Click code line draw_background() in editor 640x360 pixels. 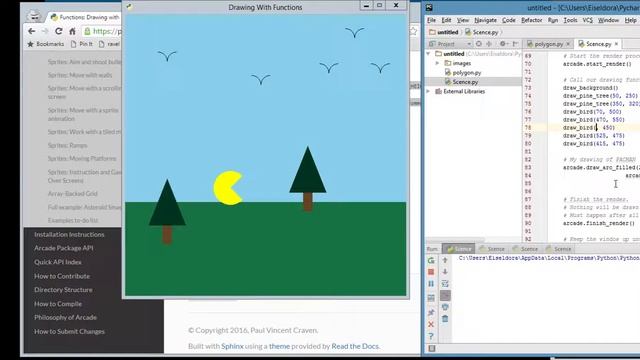[591, 88]
